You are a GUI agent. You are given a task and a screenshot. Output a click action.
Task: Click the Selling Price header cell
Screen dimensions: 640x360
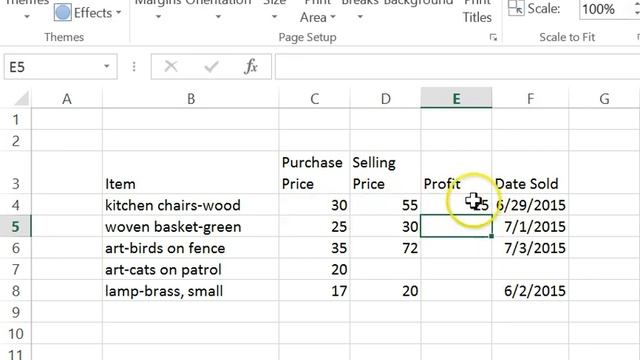coord(385,173)
